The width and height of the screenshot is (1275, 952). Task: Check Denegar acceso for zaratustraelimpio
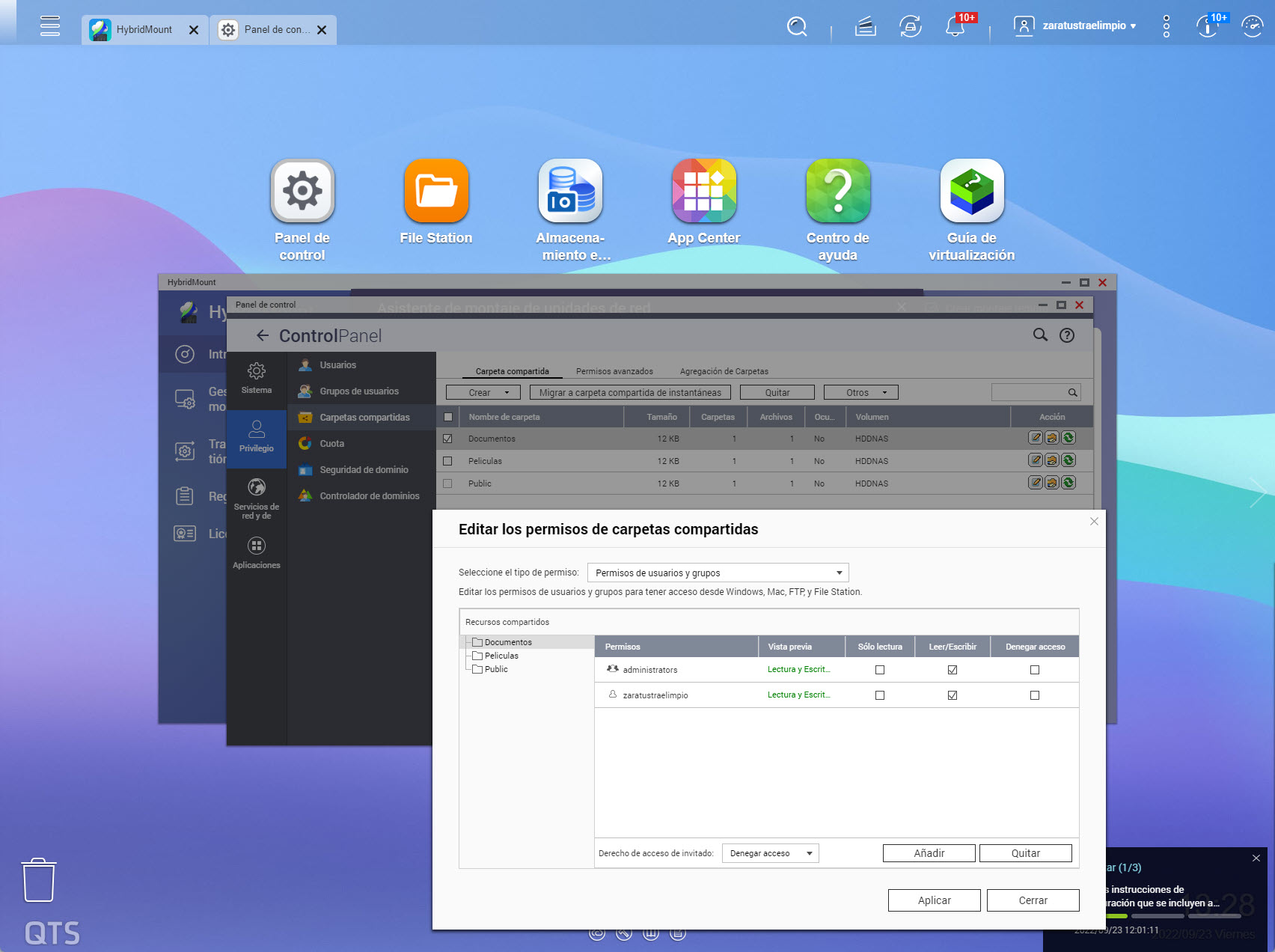point(1035,695)
